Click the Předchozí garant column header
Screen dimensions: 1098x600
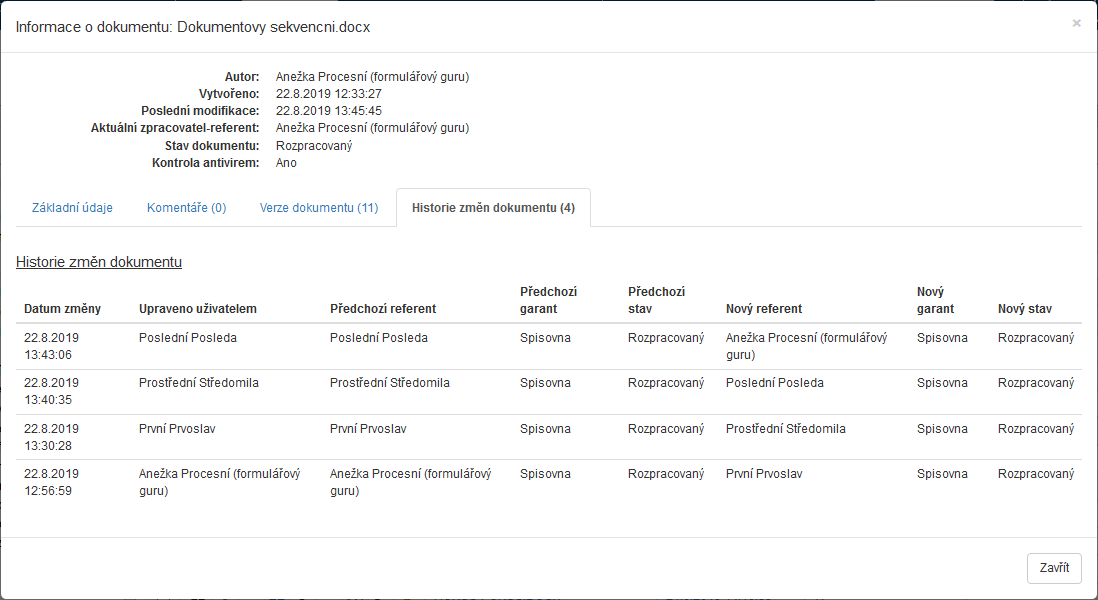click(x=548, y=300)
